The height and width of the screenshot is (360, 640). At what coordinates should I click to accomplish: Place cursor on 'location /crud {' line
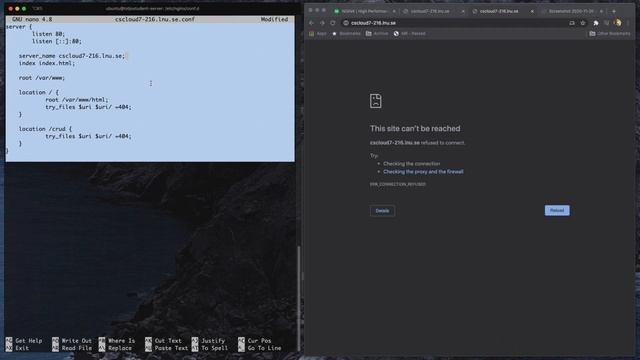pos(45,129)
